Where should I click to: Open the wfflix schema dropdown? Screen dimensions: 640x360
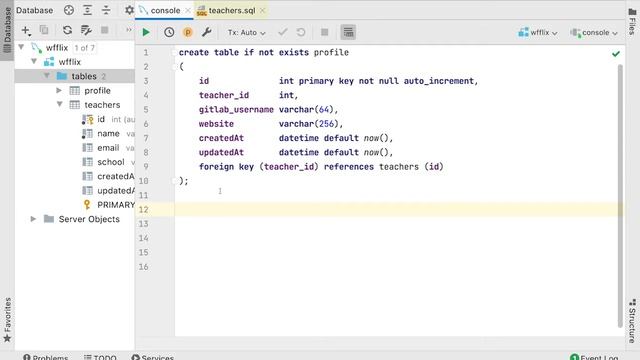coord(538,32)
